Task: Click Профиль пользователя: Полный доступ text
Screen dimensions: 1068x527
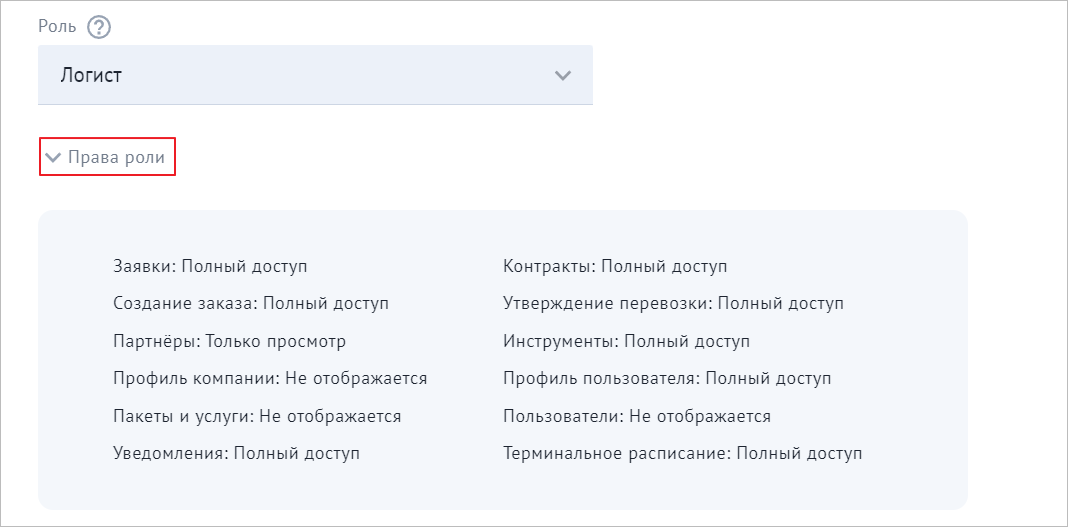Action: 668,378
